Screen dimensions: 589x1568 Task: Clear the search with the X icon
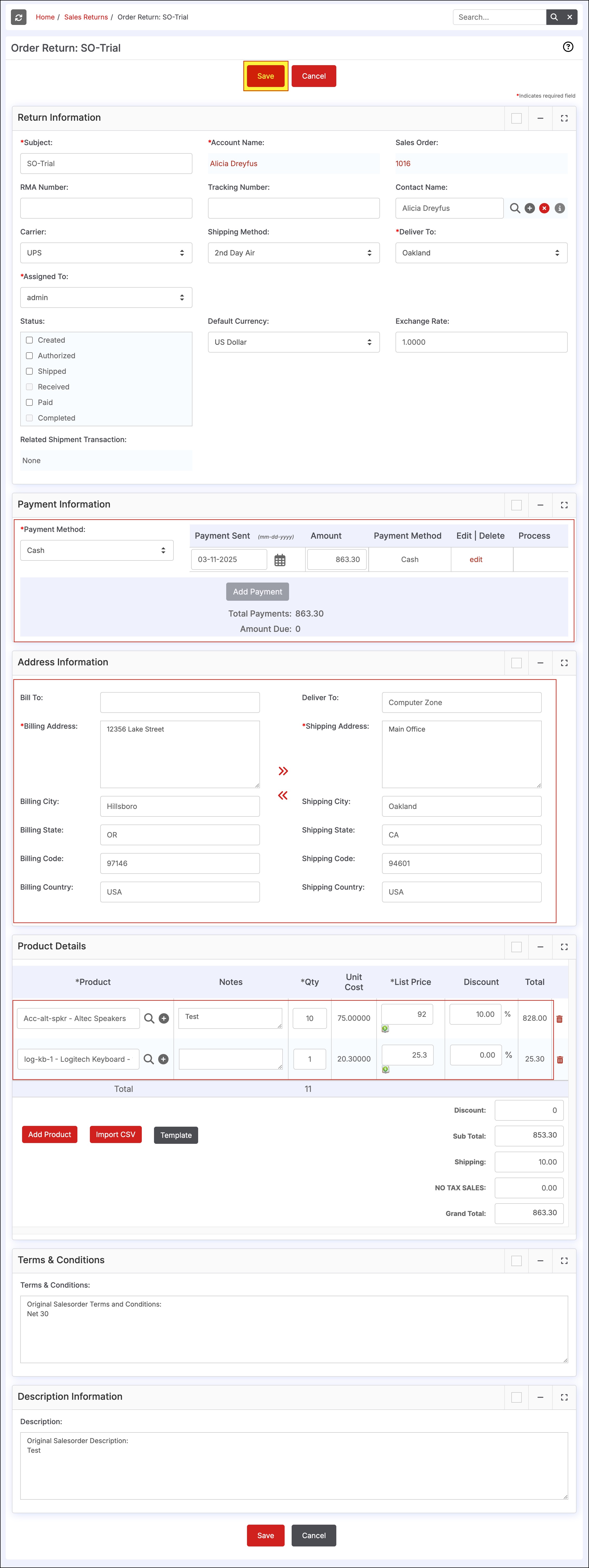click(570, 17)
